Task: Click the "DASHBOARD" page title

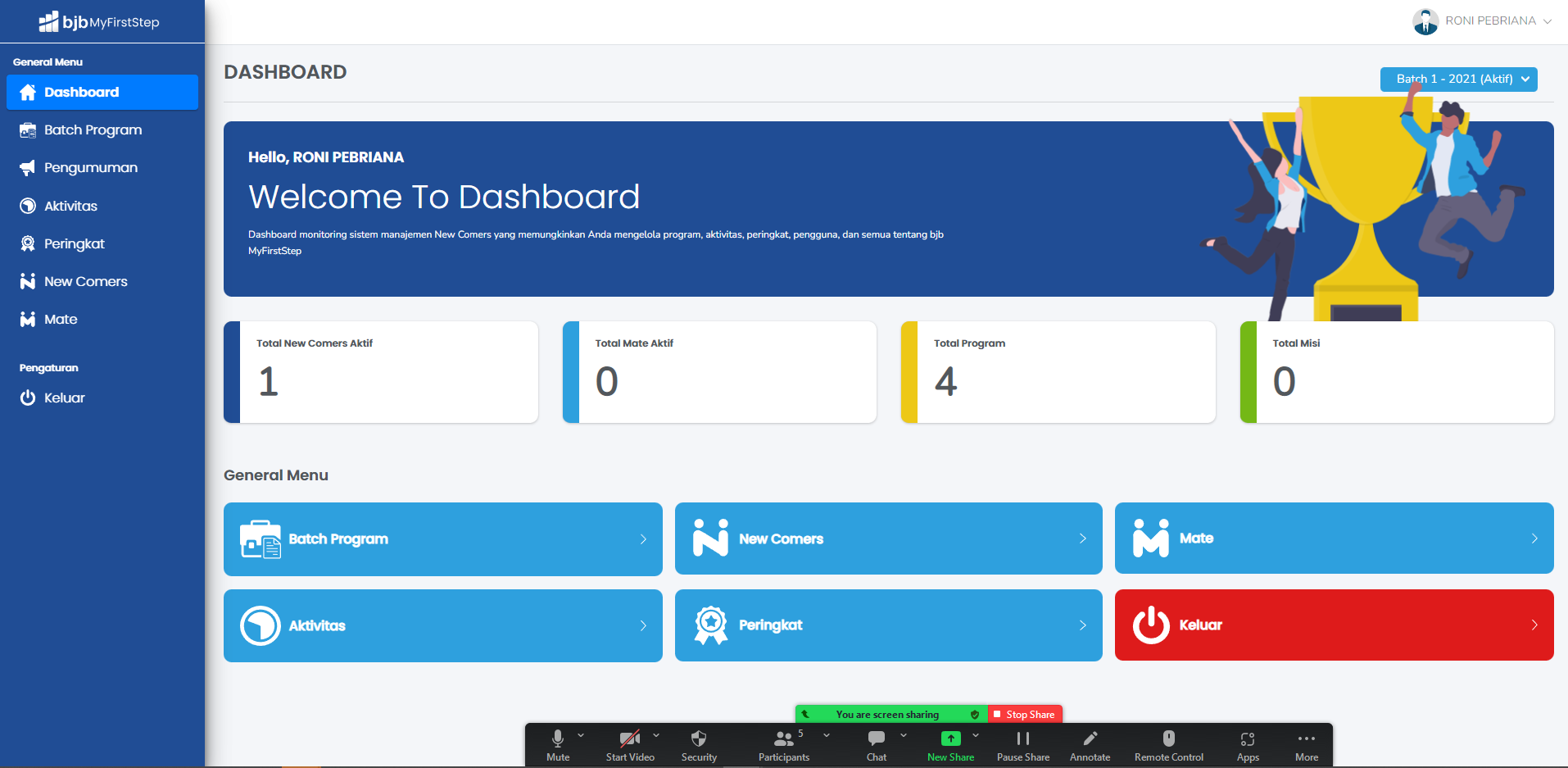Action: pos(285,72)
